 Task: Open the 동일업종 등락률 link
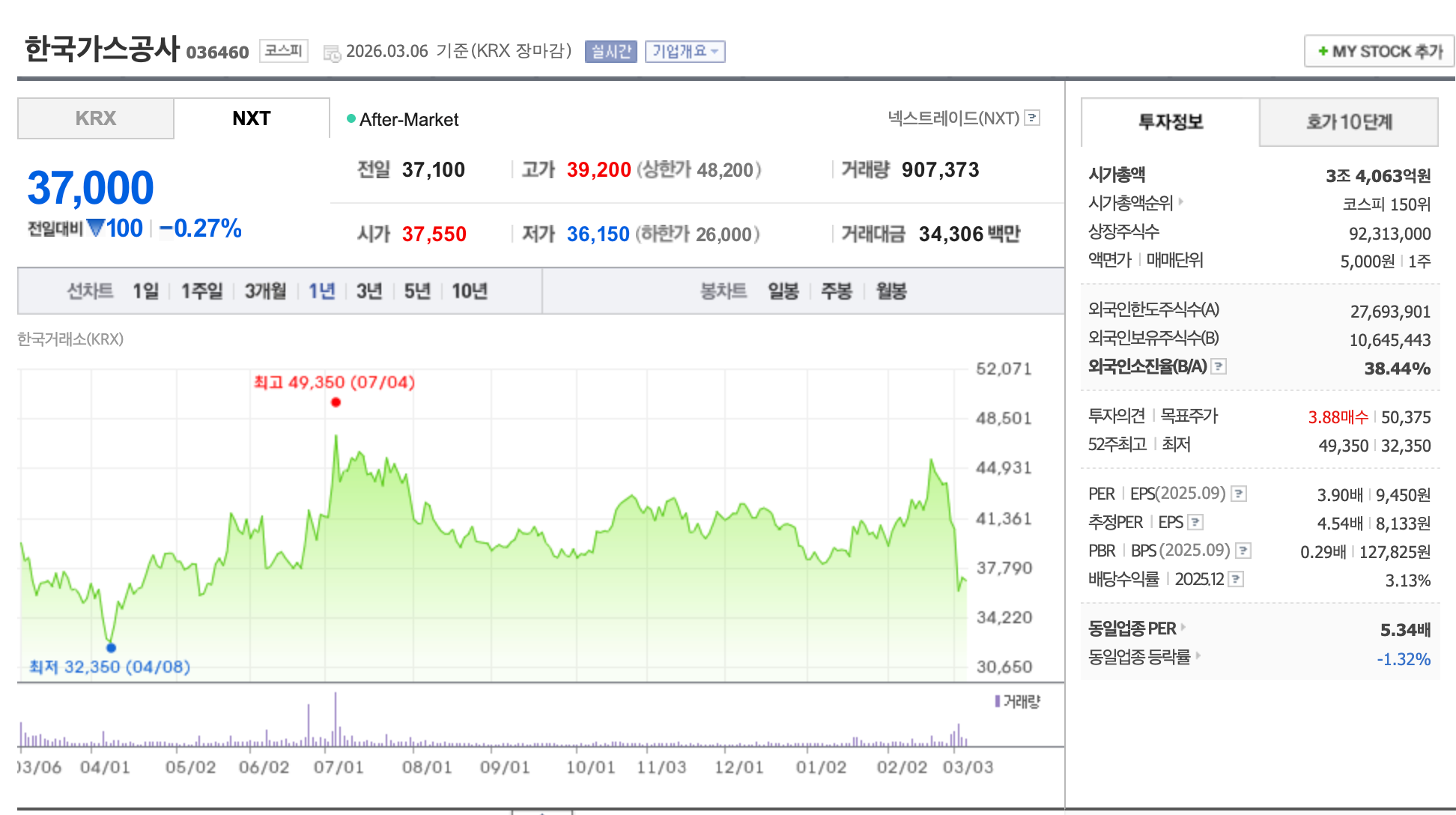tap(1139, 657)
